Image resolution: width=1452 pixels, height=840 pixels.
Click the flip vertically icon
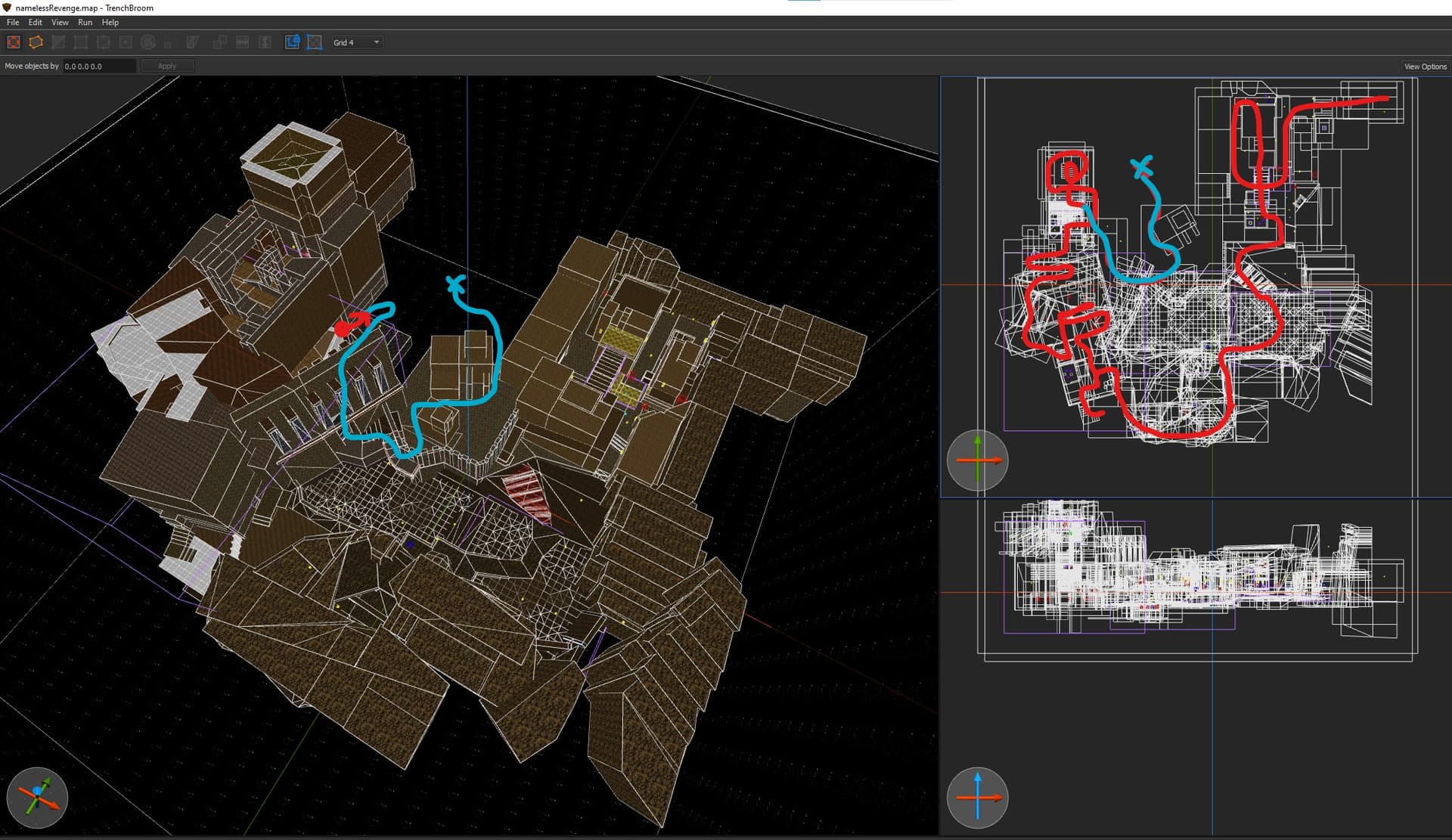coord(265,42)
